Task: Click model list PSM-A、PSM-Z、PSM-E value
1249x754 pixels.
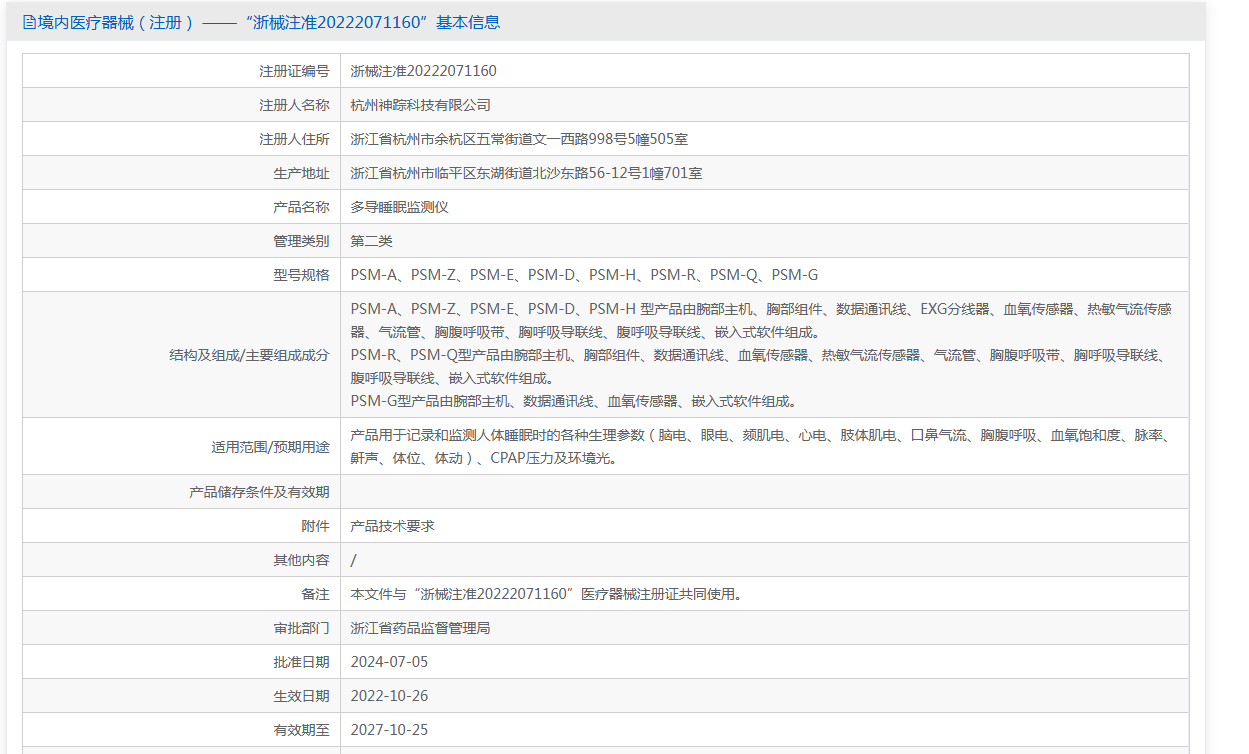Action: click(x=584, y=275)
